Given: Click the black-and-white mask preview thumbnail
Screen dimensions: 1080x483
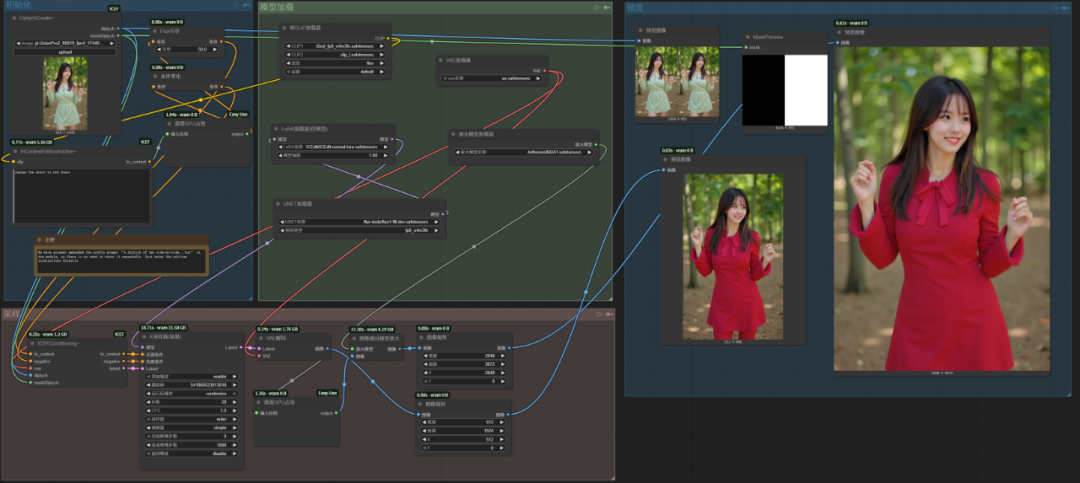Looking at the screenshot, I should click(785, 89).
